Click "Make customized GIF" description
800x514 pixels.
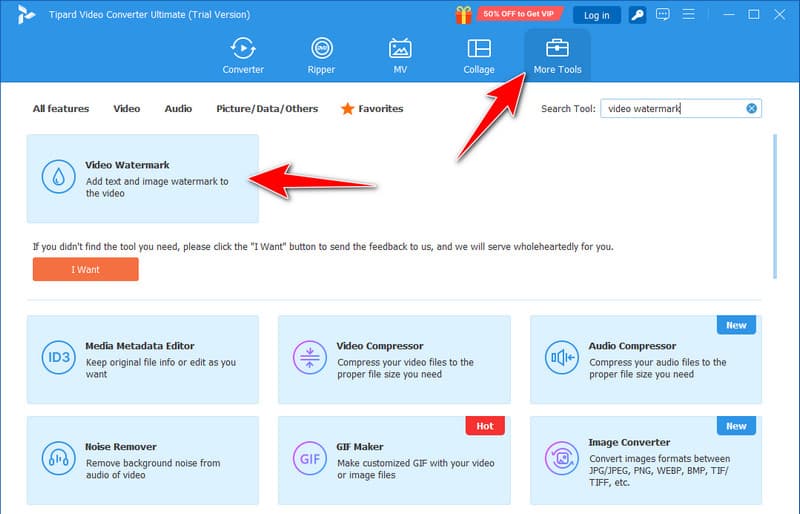(415, 469)
